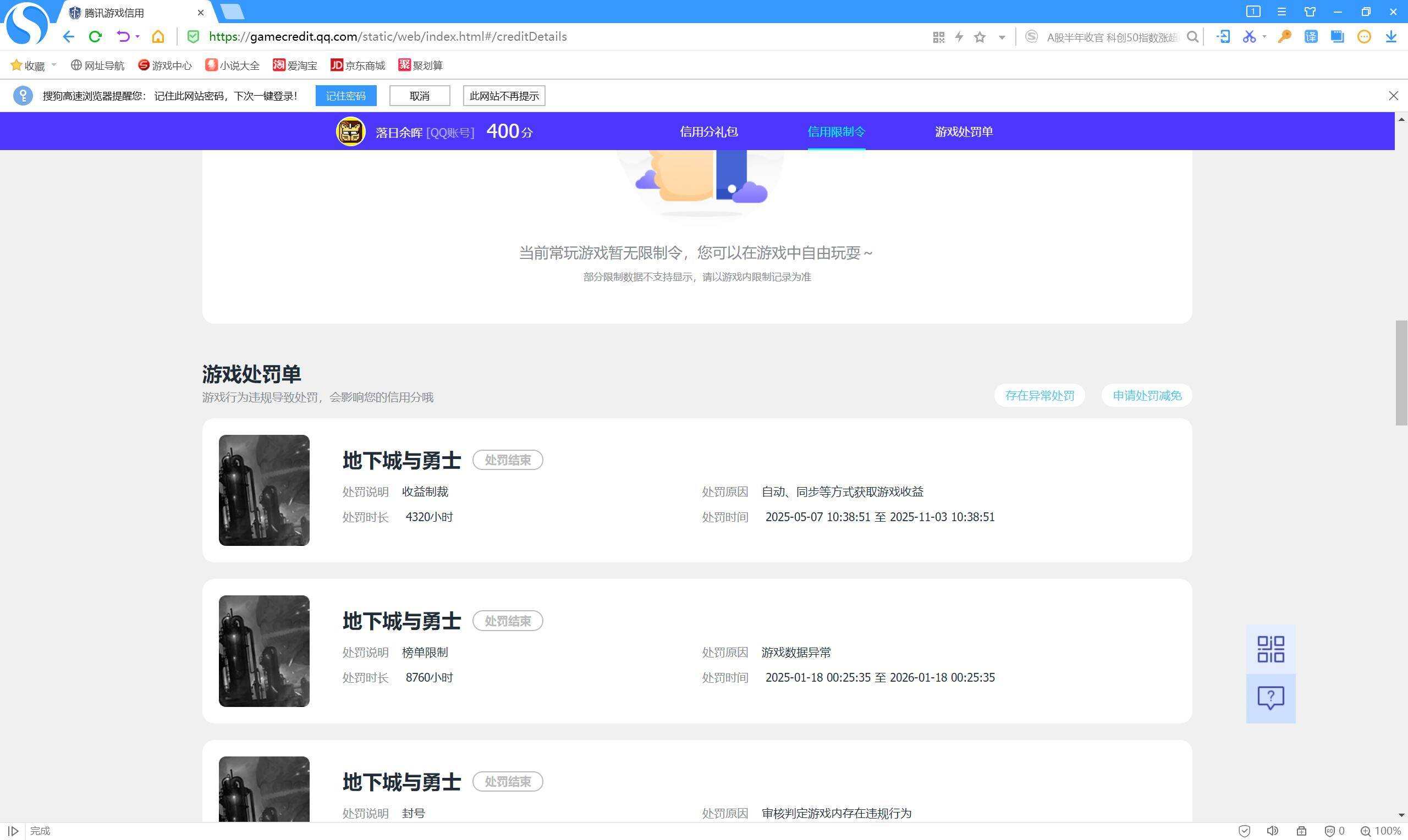Reload the page with the refresh icon
Image resolution: width=1408 pixels, height=840 pixels.
(x=95, y=37)
